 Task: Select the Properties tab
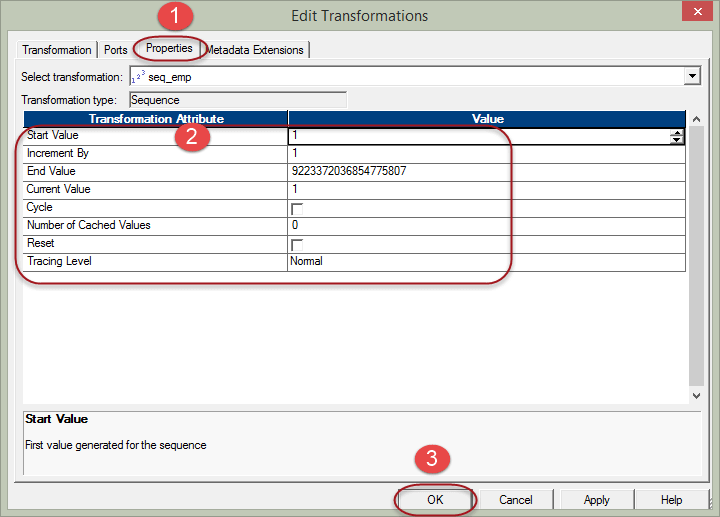coord(169,48)
